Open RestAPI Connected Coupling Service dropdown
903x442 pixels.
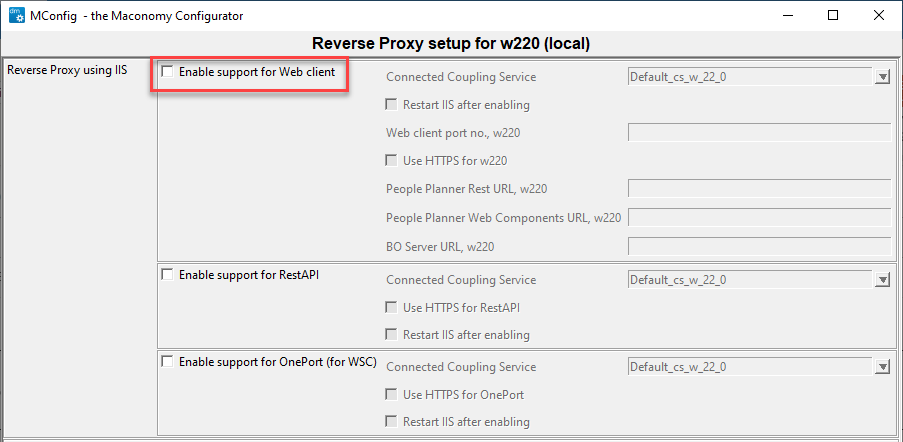coord(882,281)
